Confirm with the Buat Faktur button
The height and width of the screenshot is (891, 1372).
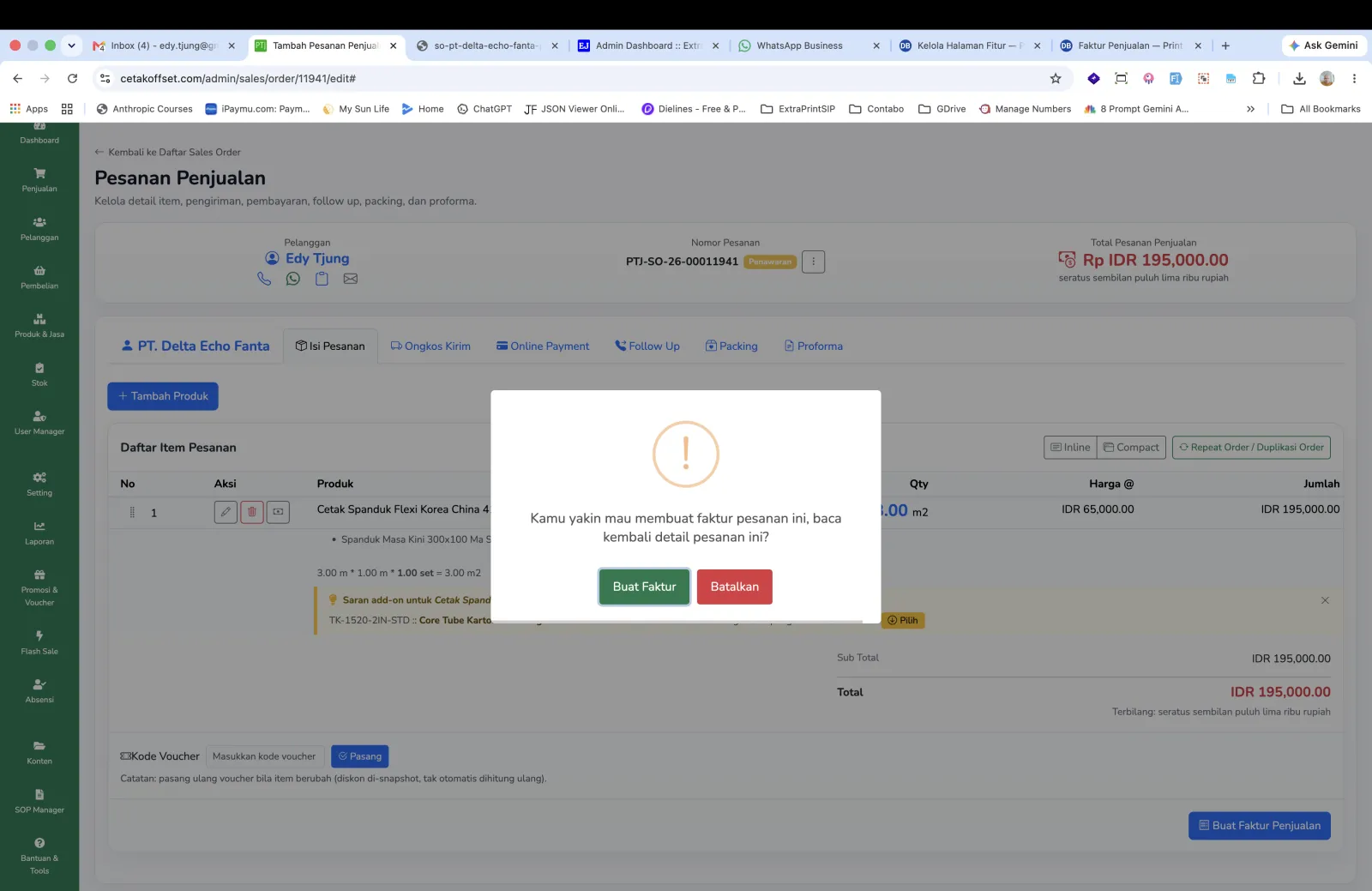(644, 587)
